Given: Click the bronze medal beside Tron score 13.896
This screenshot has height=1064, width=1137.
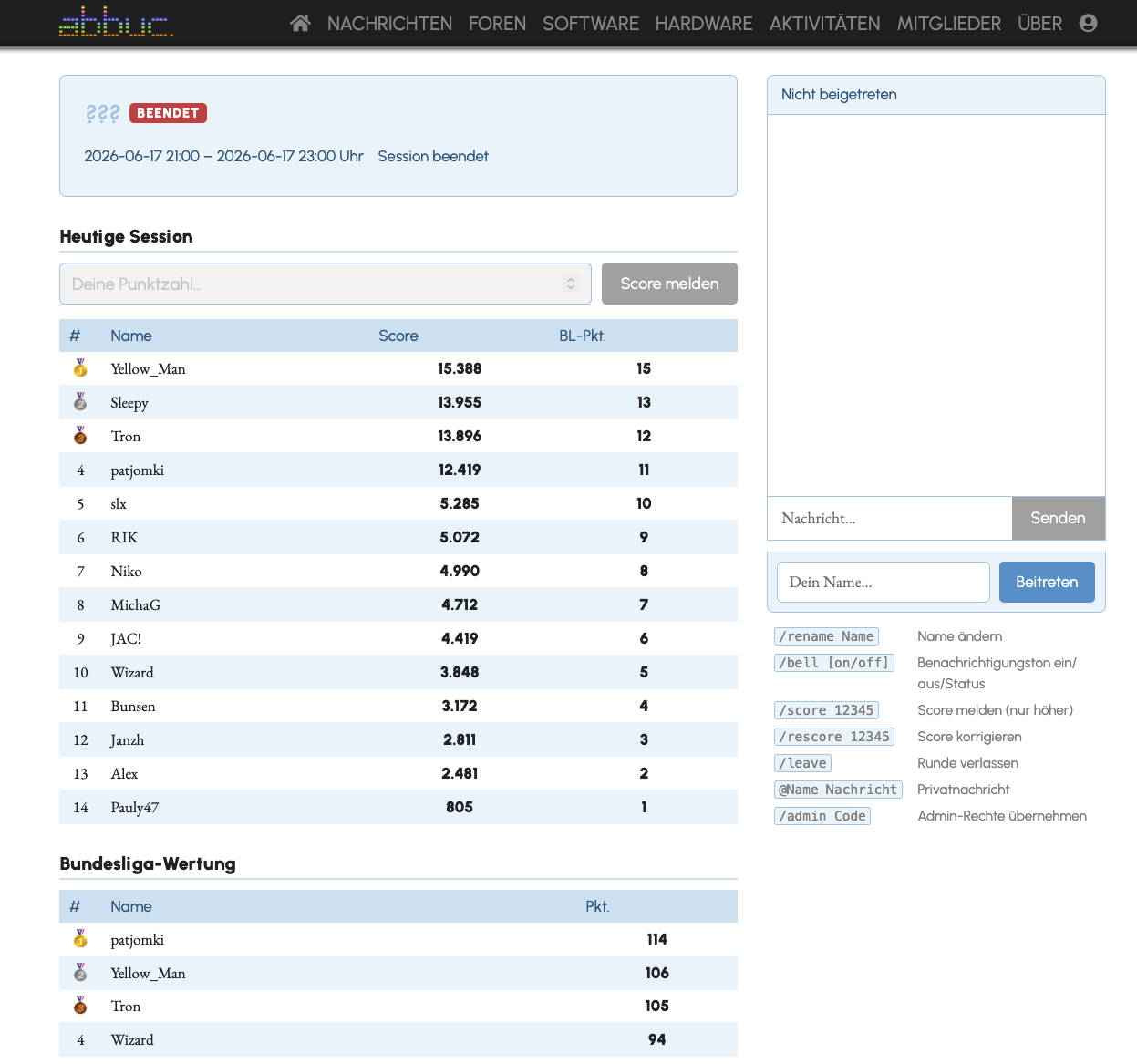Looking at the screenshot, I should coord(80,436).
